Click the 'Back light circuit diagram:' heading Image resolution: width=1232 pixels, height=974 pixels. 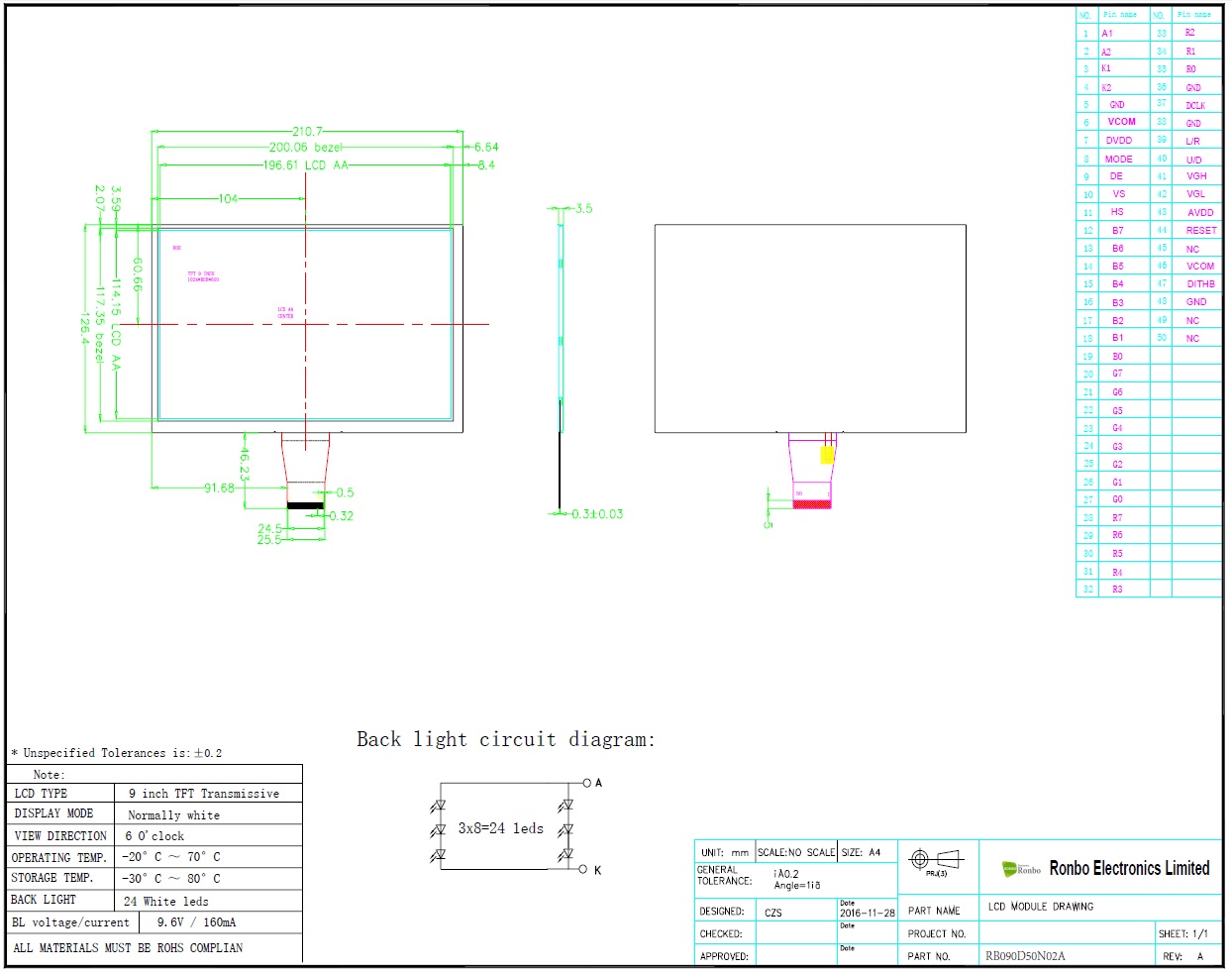click(x=506, y=739)
